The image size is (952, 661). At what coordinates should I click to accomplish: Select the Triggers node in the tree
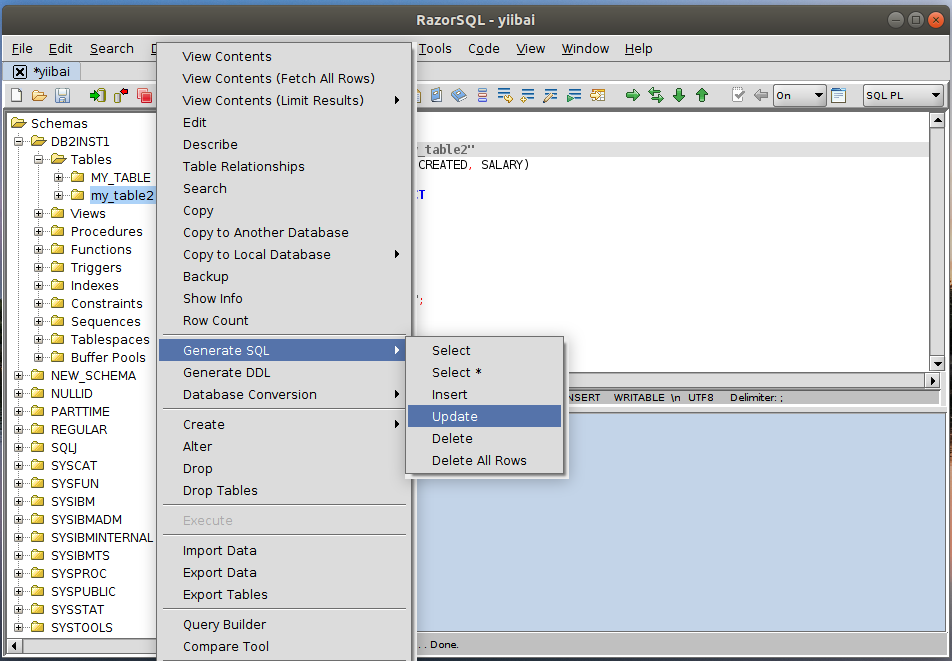(x=96, y=268)
